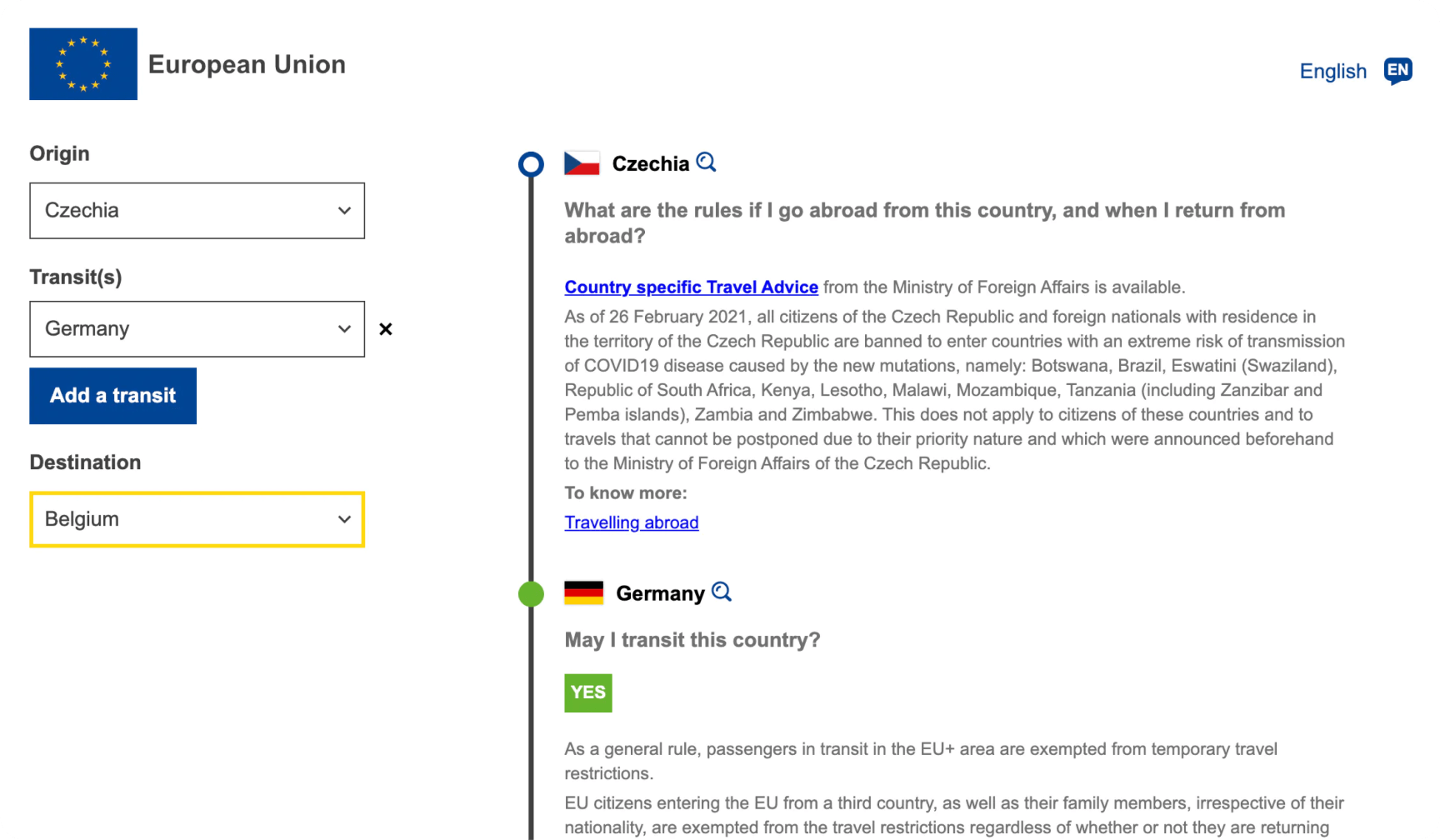Open Country specific Travel Advice link
The width and height of the screenshot is (1440, 840).
click(691, 287)
